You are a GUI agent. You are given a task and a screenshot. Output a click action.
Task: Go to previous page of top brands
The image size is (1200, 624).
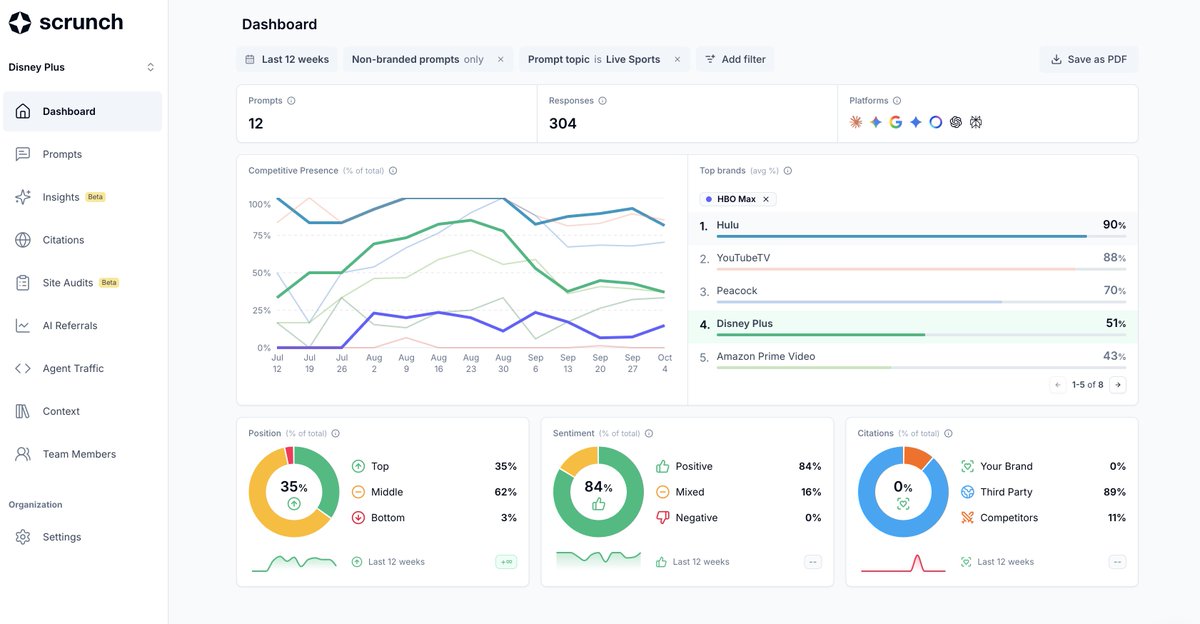point(1058,385)
